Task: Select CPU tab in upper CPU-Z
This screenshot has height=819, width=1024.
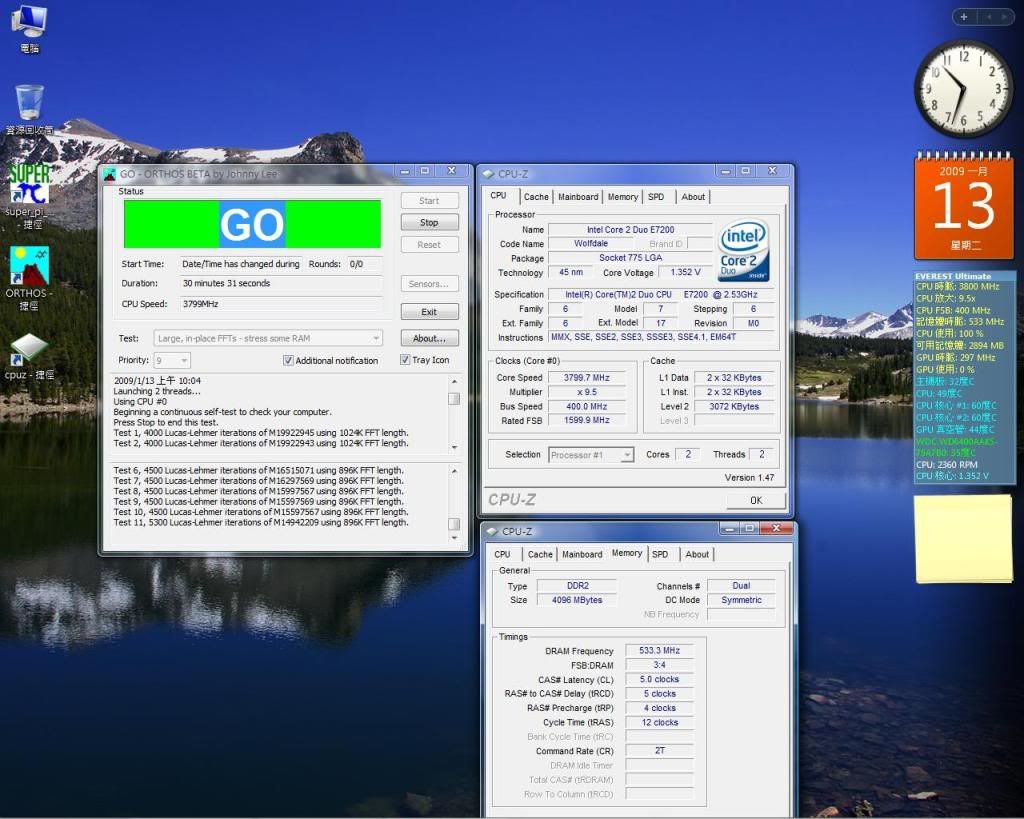Action: [498, 195]
